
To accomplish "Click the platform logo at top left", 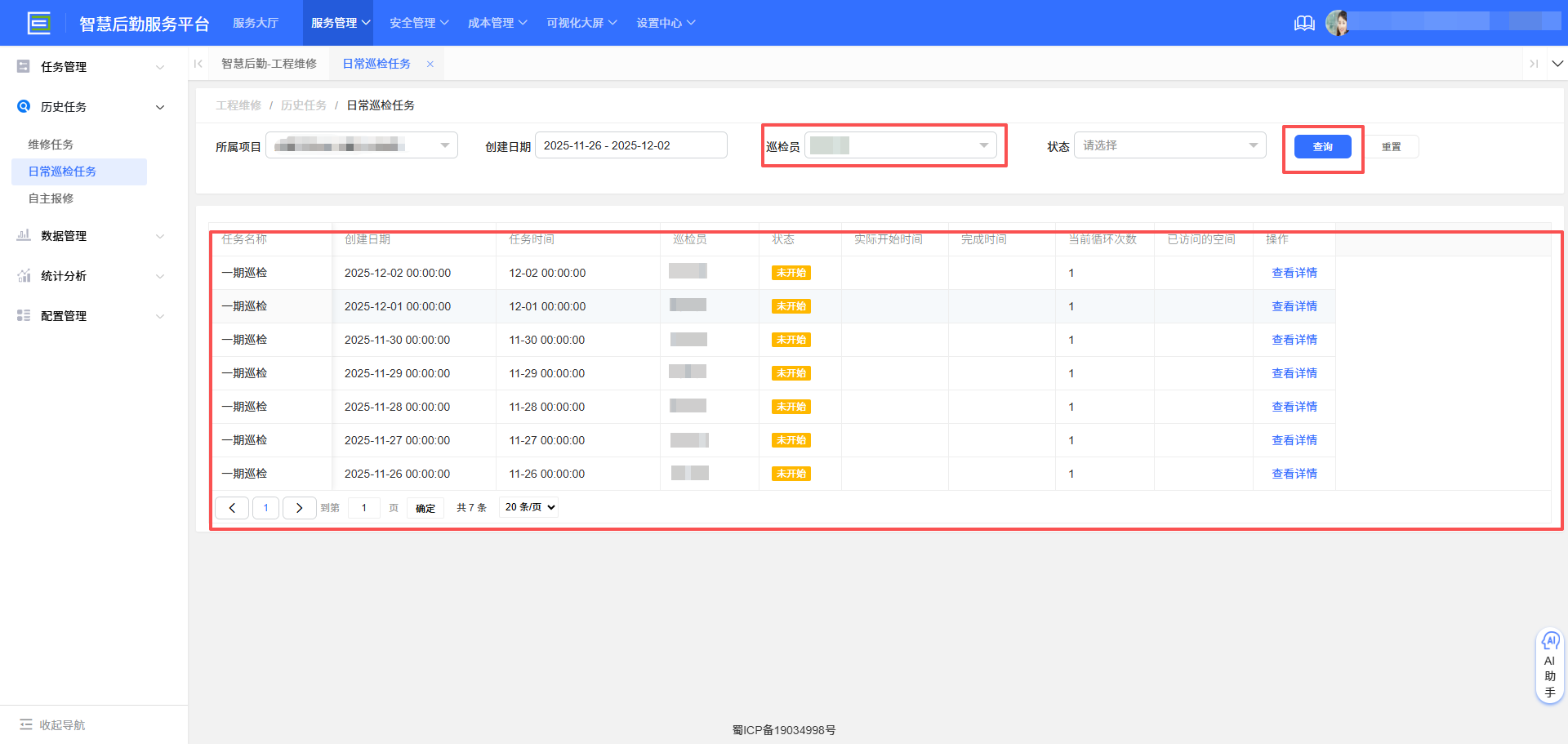I will click(39, 23).
